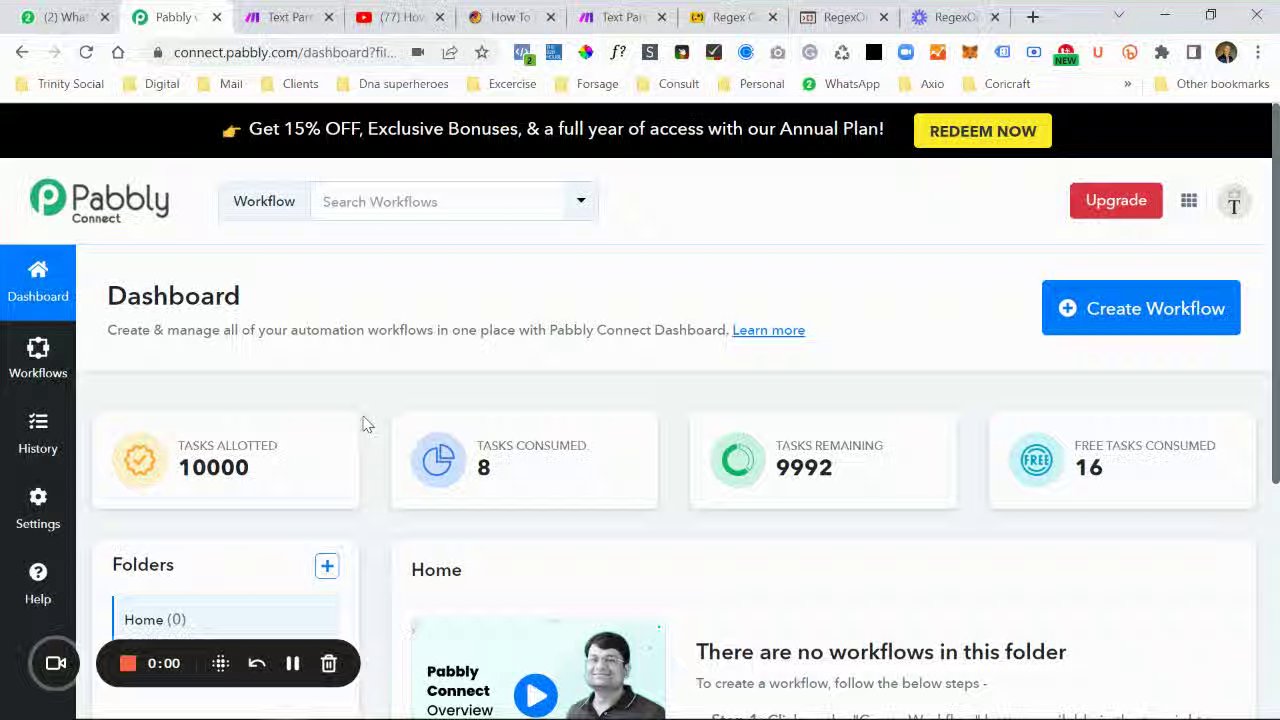Click the Tasks Remaining ring icon
1280x720 pixels.
737,460
